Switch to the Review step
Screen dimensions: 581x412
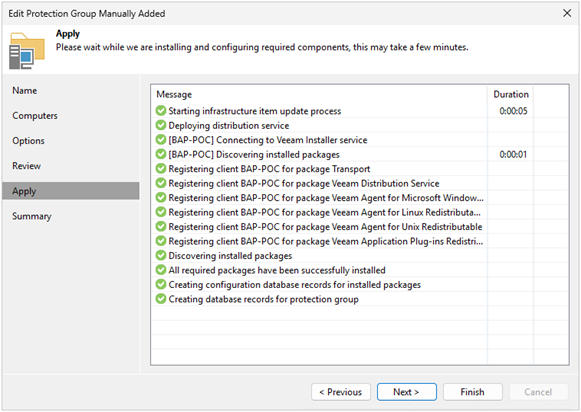coord(26,166)
